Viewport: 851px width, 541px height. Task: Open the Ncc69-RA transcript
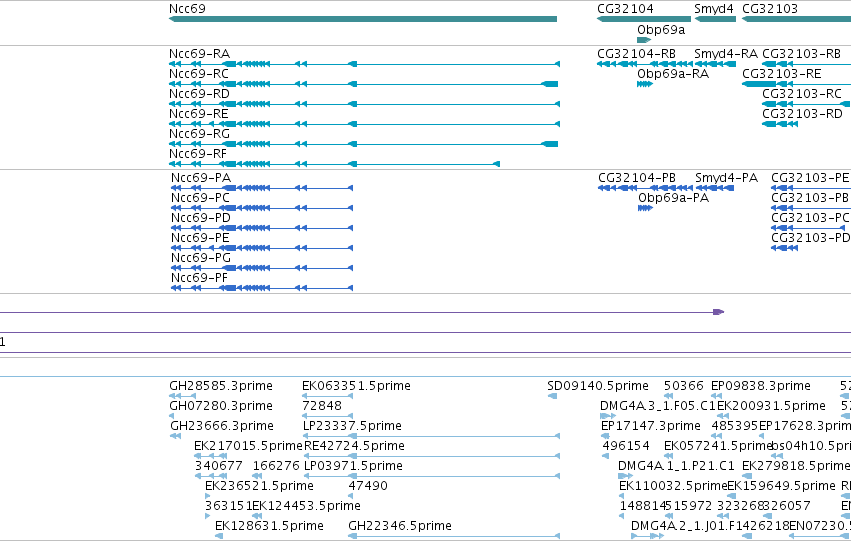click(x=364, y=64)
